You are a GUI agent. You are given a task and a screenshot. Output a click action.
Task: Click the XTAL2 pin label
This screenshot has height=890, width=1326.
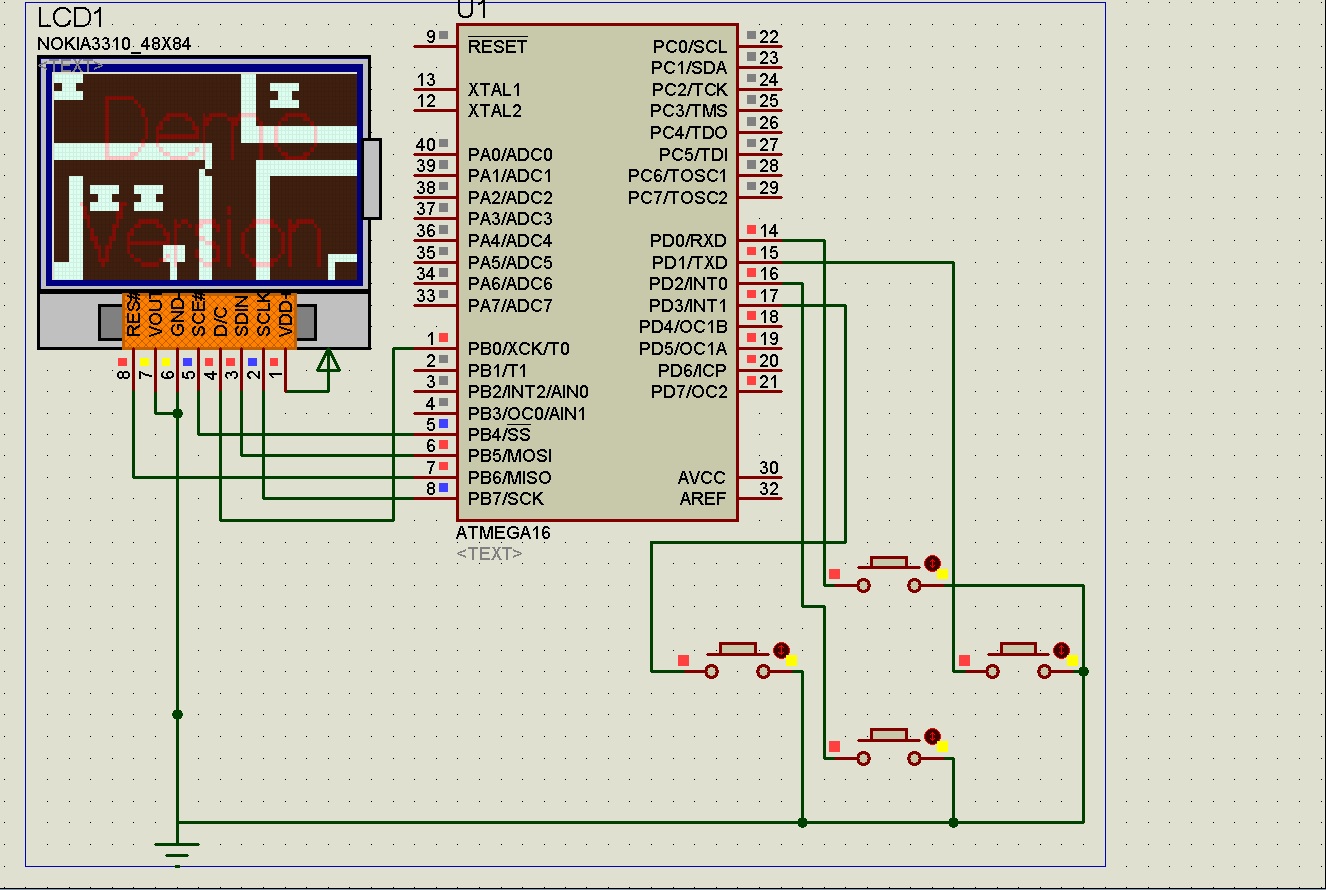tap(494, 111)
